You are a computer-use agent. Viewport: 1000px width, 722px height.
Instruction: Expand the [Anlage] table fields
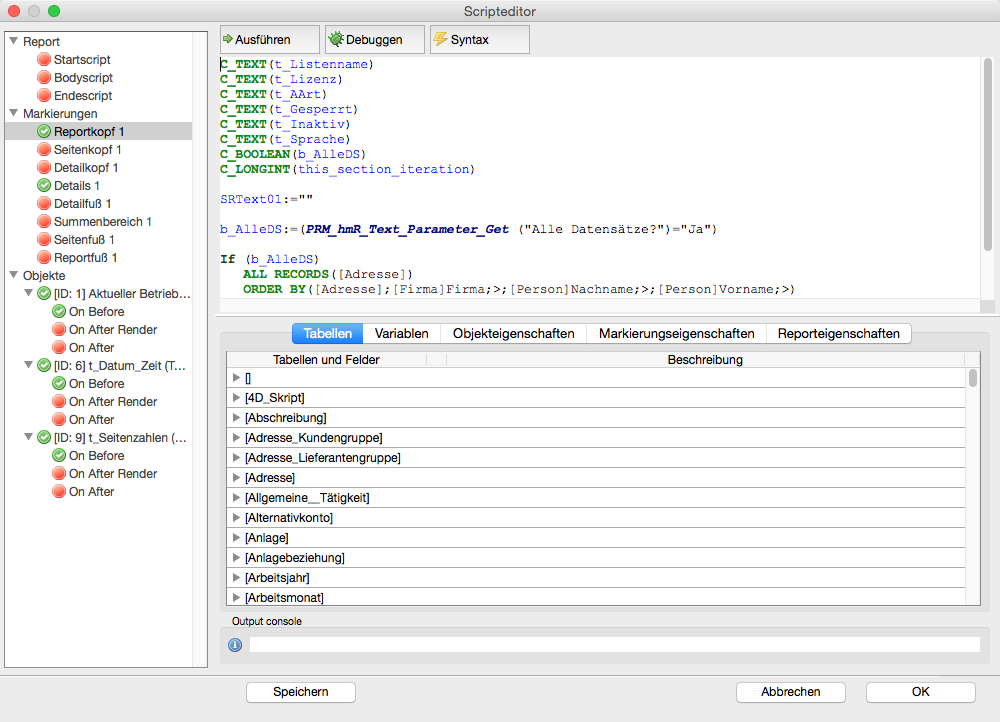coord(236,538)
